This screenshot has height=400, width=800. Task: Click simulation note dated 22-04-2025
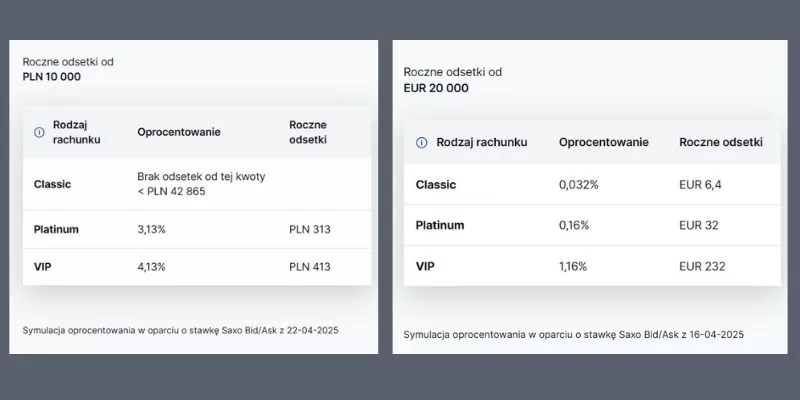[x=180, y=331]
